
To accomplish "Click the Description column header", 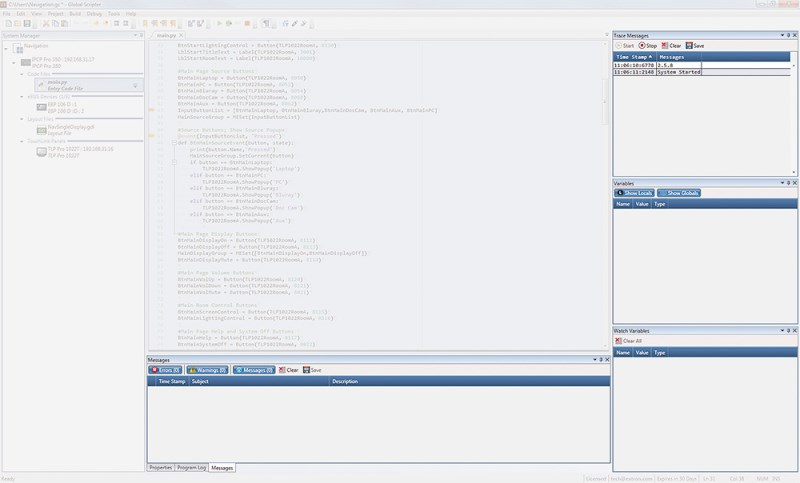I will click(x=469, y=381).
